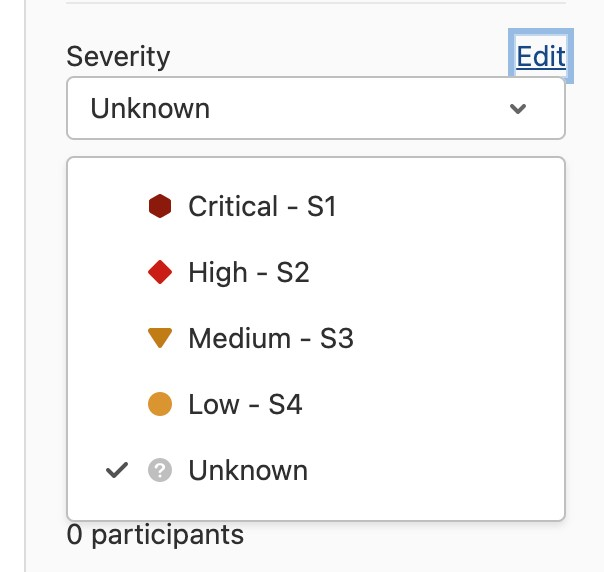Click the checkmark beside the Unknown option
The image size is (604, 572).
pyautogui.click(x=118, y=470)
